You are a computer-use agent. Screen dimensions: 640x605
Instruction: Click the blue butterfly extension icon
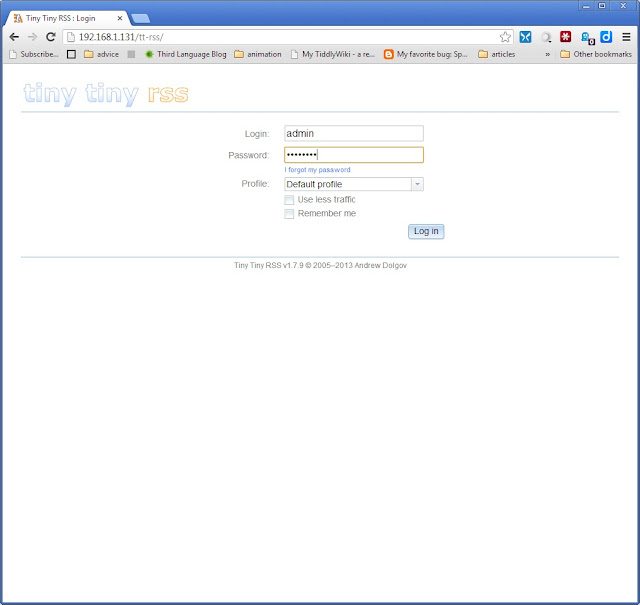[525, 37]
